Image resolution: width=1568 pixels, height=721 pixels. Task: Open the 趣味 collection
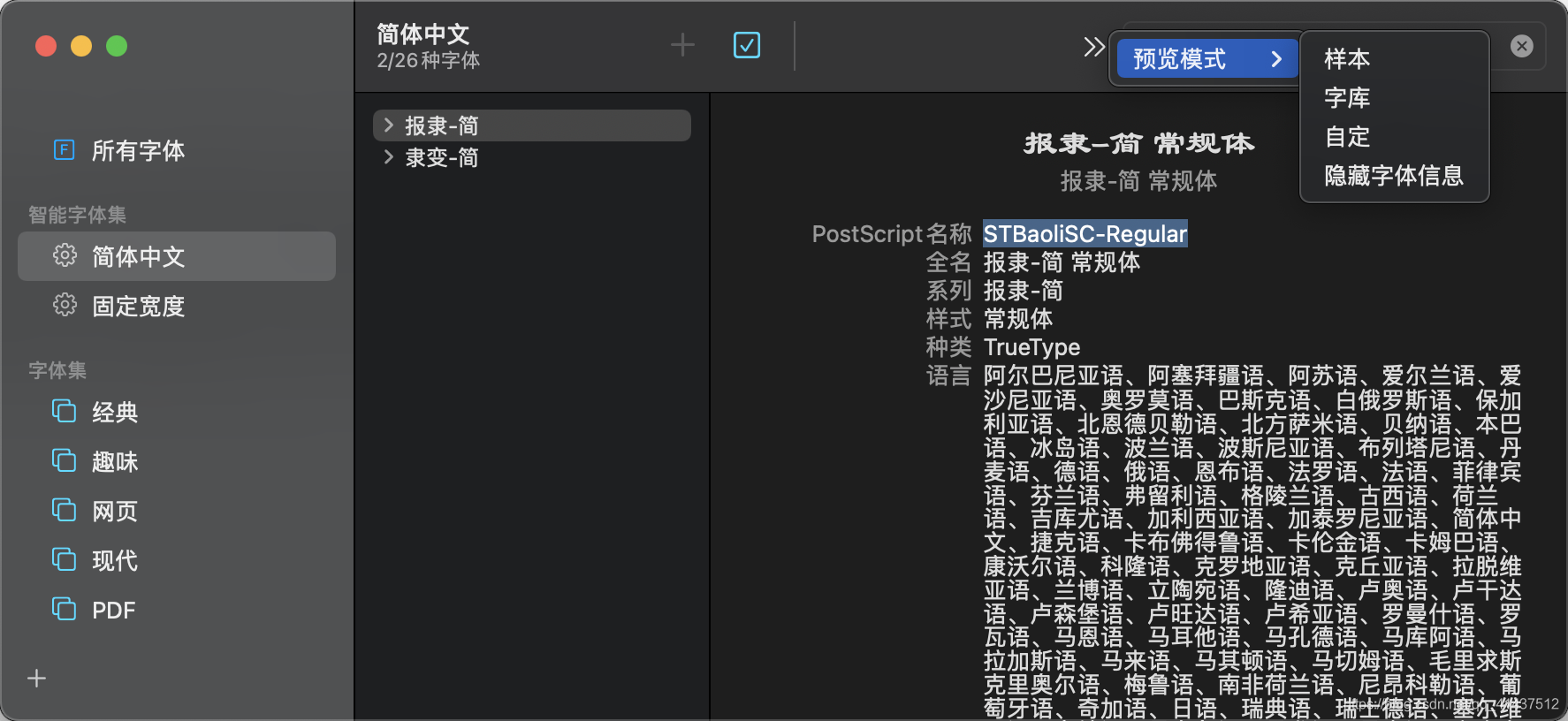[x=177, y=461]
